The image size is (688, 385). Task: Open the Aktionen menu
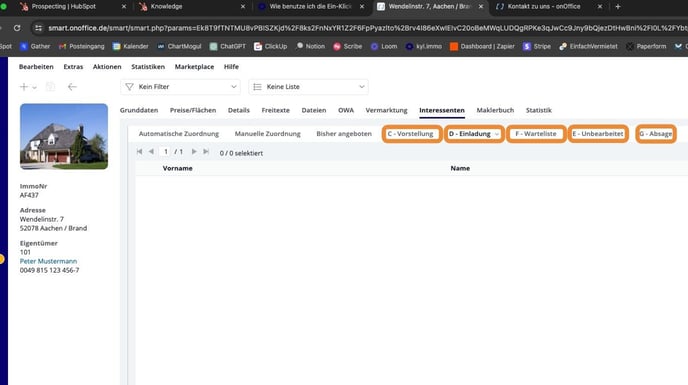107,67
